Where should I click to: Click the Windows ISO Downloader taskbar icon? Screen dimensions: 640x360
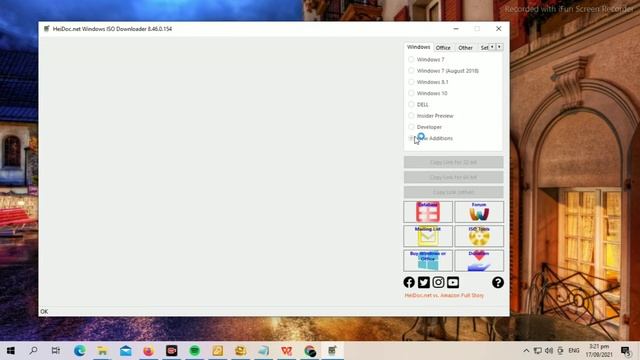332,351
